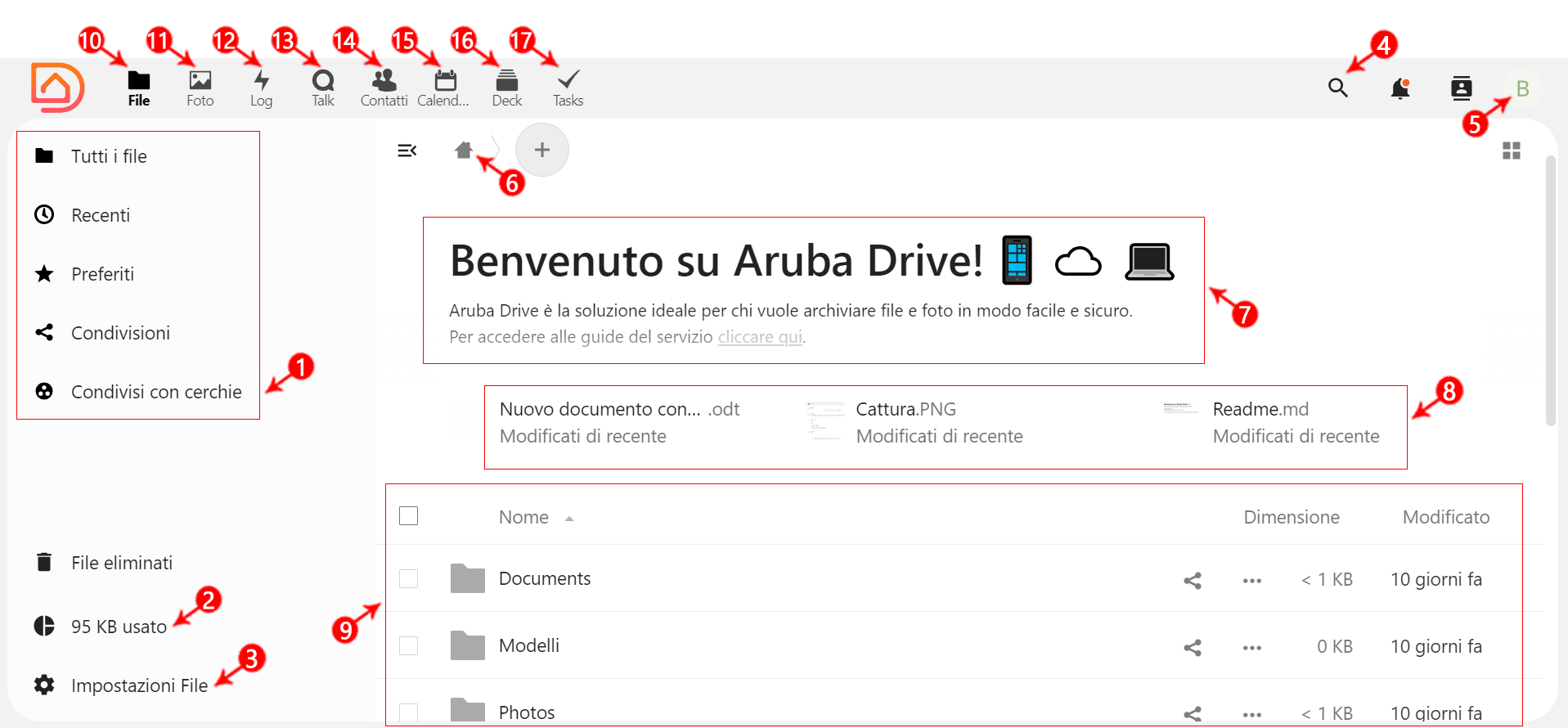Click the plus button to create new

pos(542,150)
